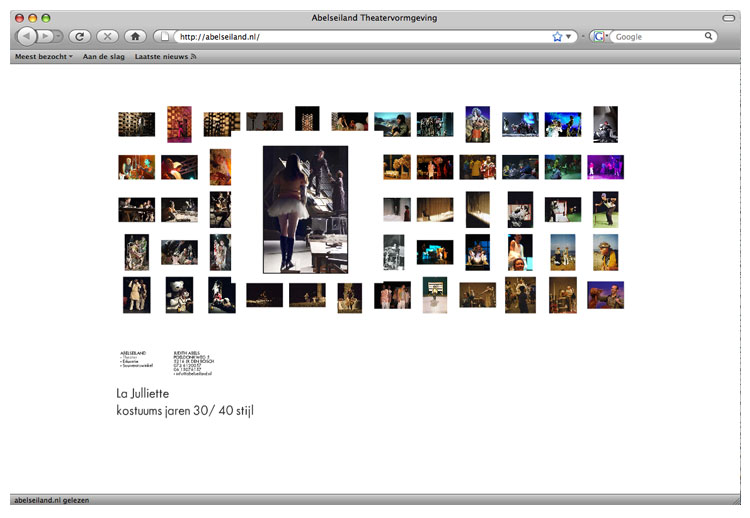Screen dimensions: 750x518
Task: Open the Laatste nieuws feed bookmark
Action: point(165,57)
